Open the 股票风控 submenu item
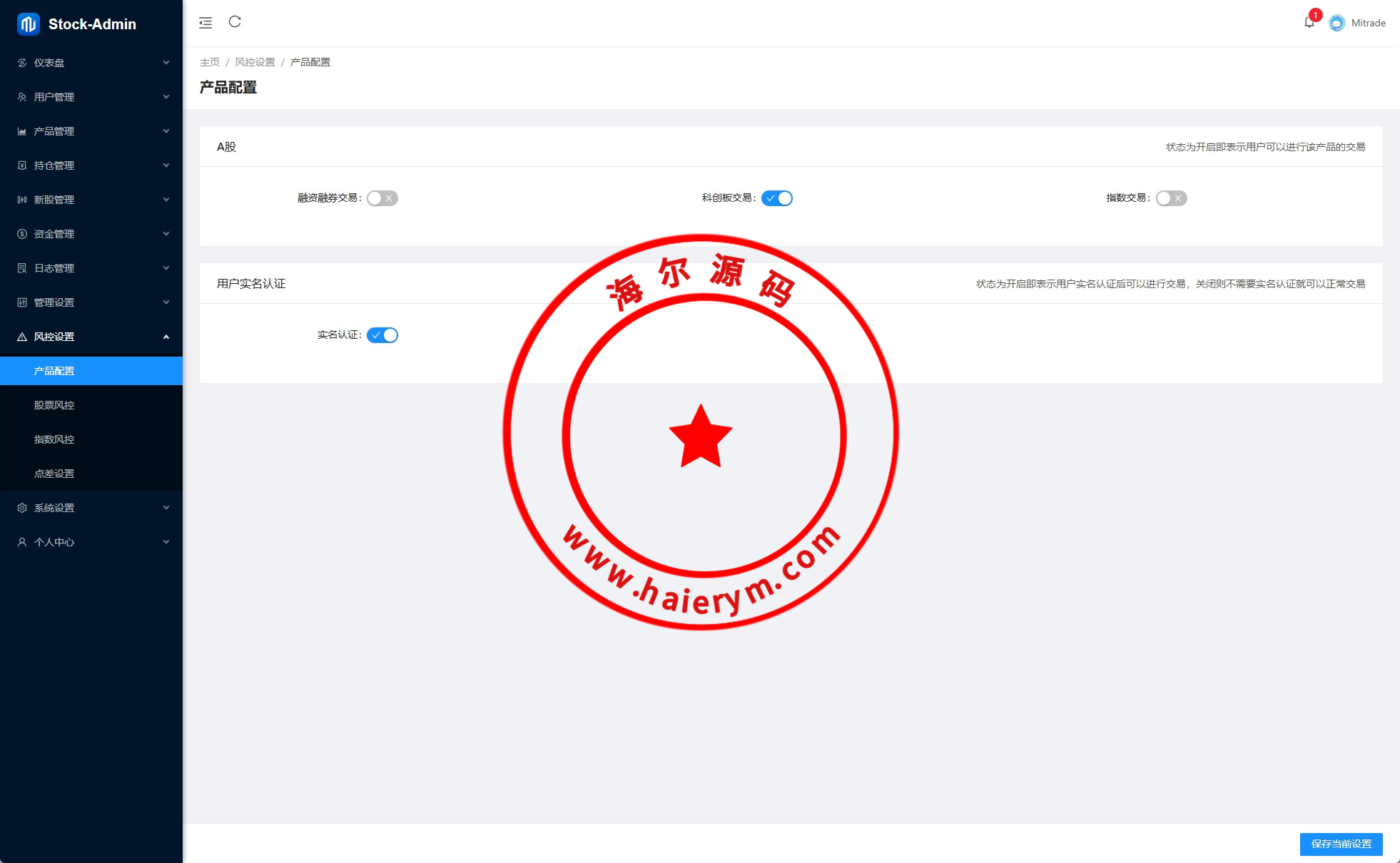Screen dimensions: 1400x863 click(54, 405)
